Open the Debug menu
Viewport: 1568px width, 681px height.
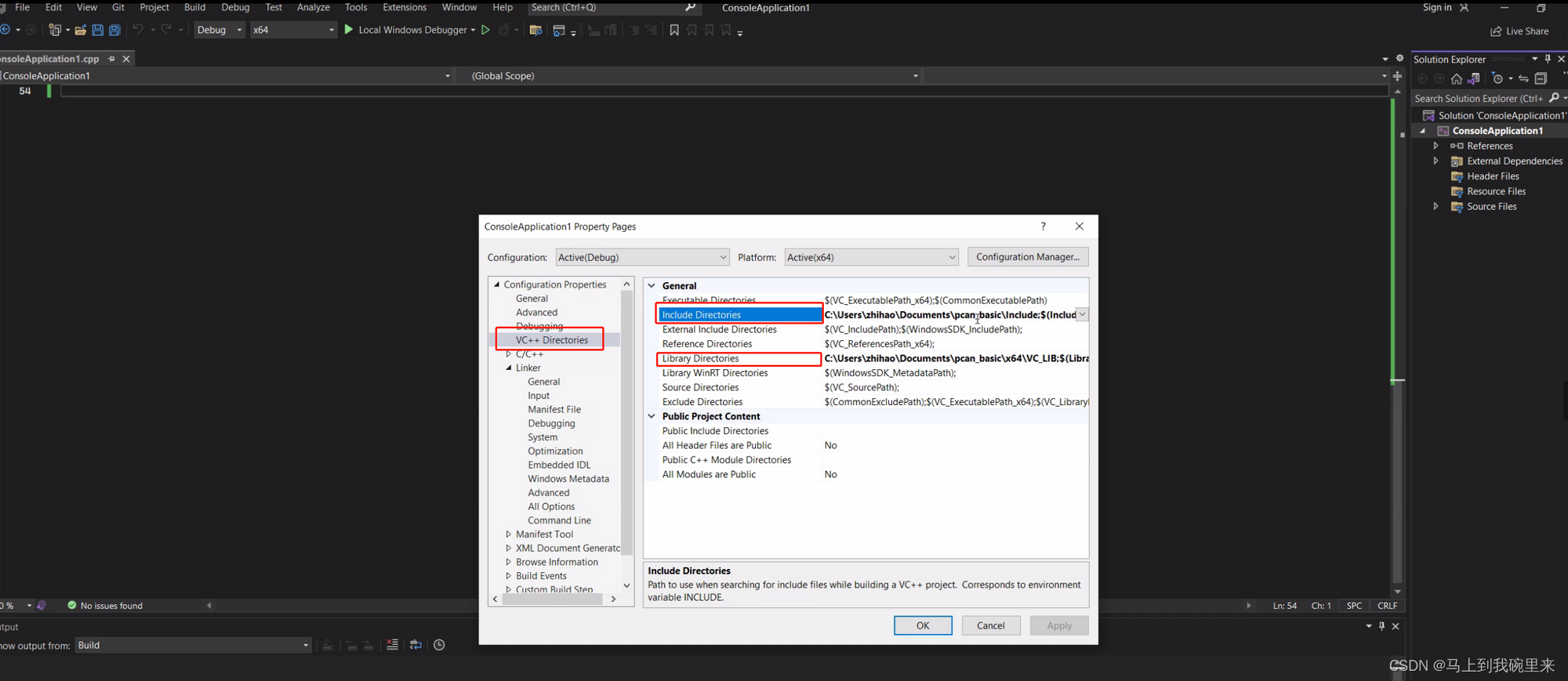(x=235, y=7)
